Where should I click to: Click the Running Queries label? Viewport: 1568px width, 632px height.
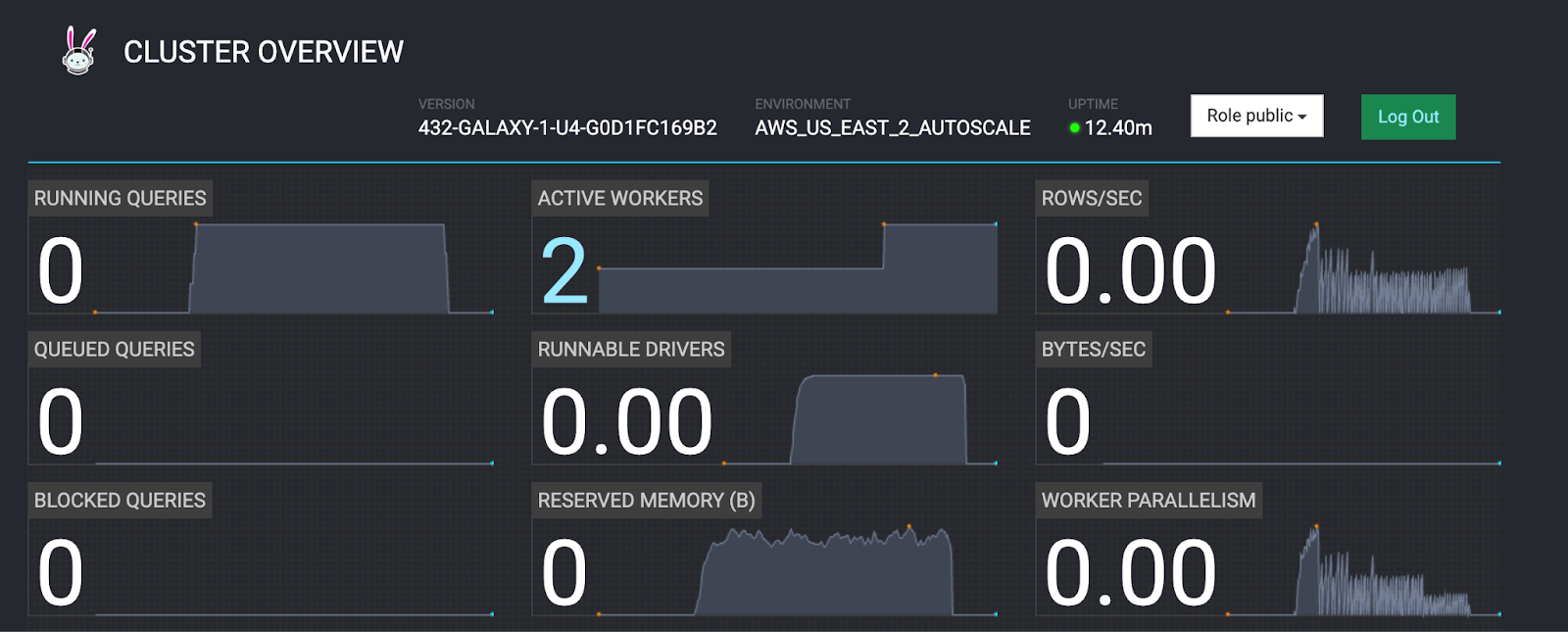coord(120,198)
